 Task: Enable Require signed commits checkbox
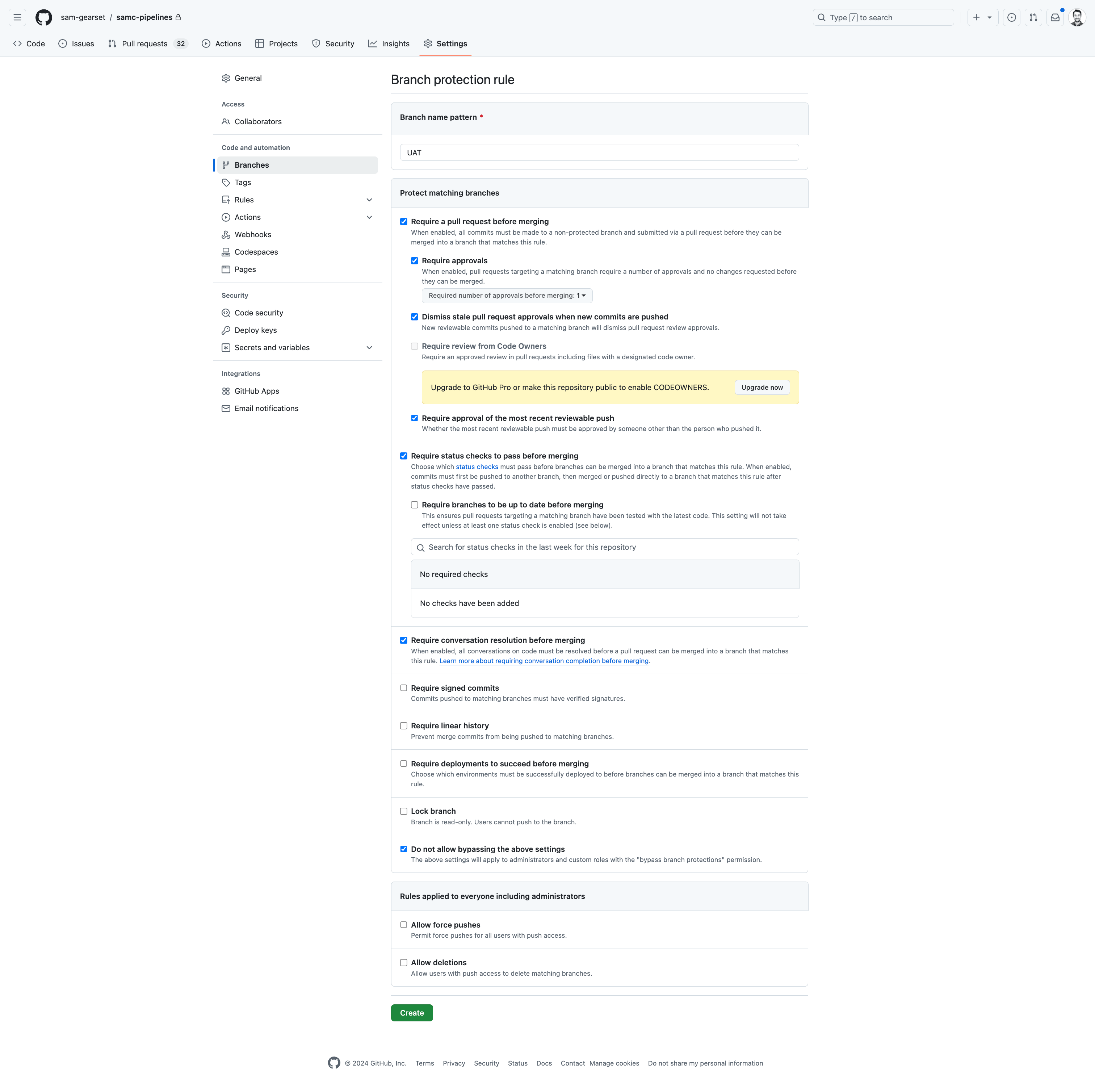click(x=403, y=688)
